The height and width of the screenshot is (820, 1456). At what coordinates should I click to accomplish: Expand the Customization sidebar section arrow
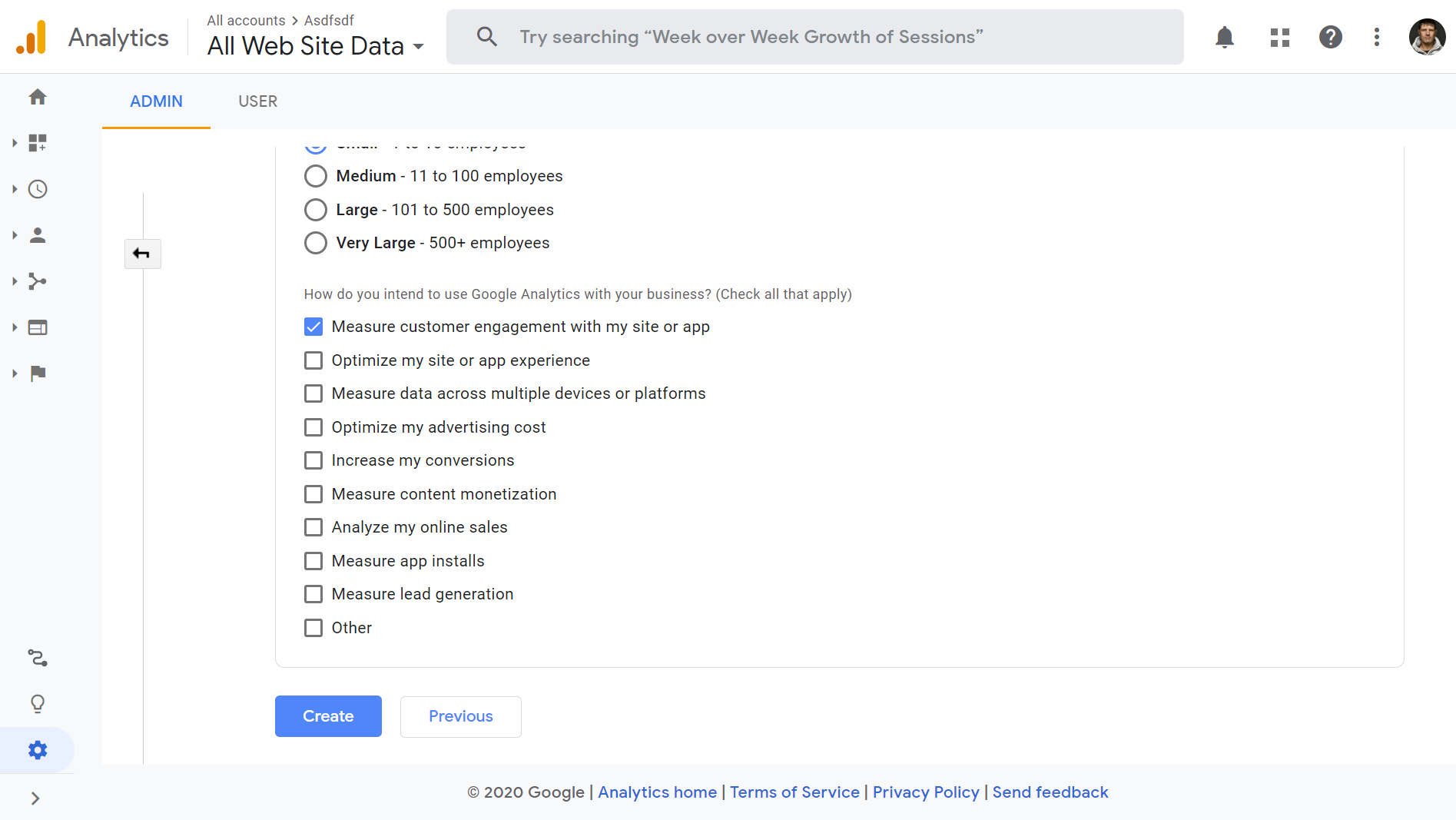coord(15,143)
